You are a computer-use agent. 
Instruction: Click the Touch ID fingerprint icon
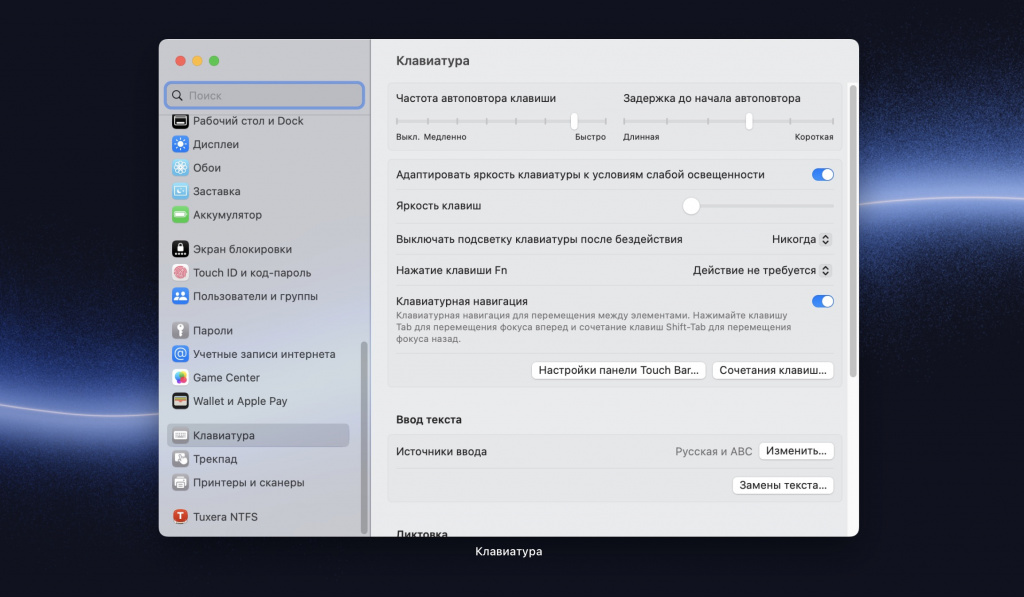(180, 273)
